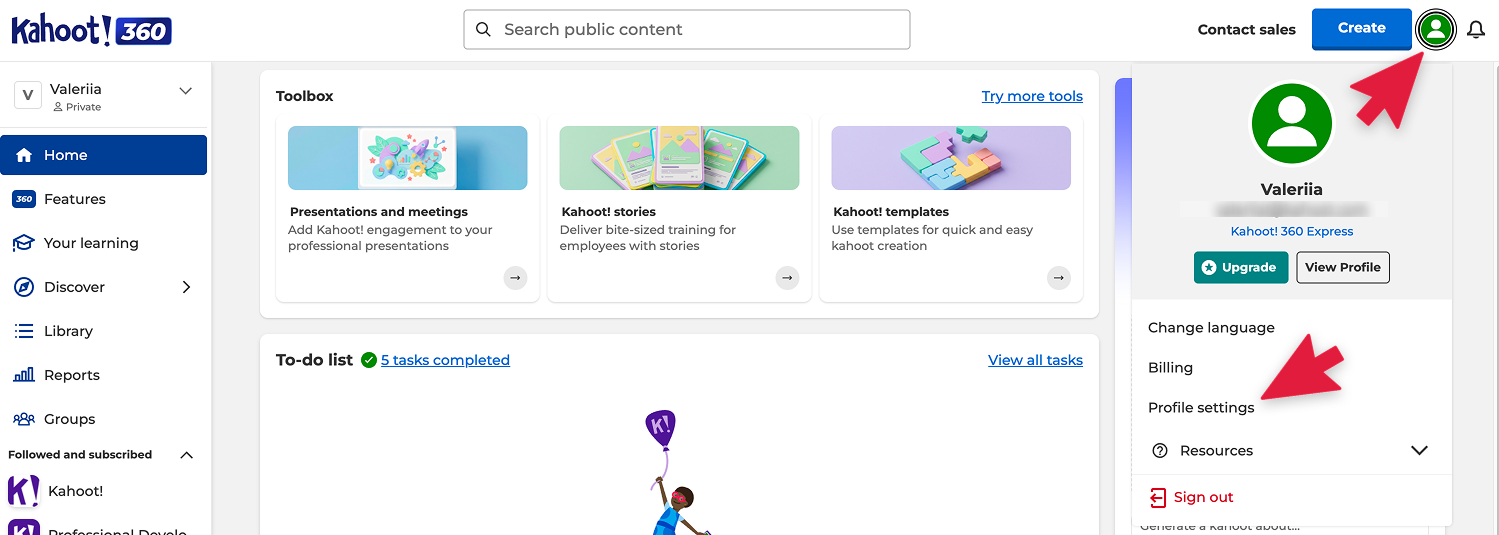Click the Upgrade button
Screen dimensions: 1499x535
[x=1241, y=267]
